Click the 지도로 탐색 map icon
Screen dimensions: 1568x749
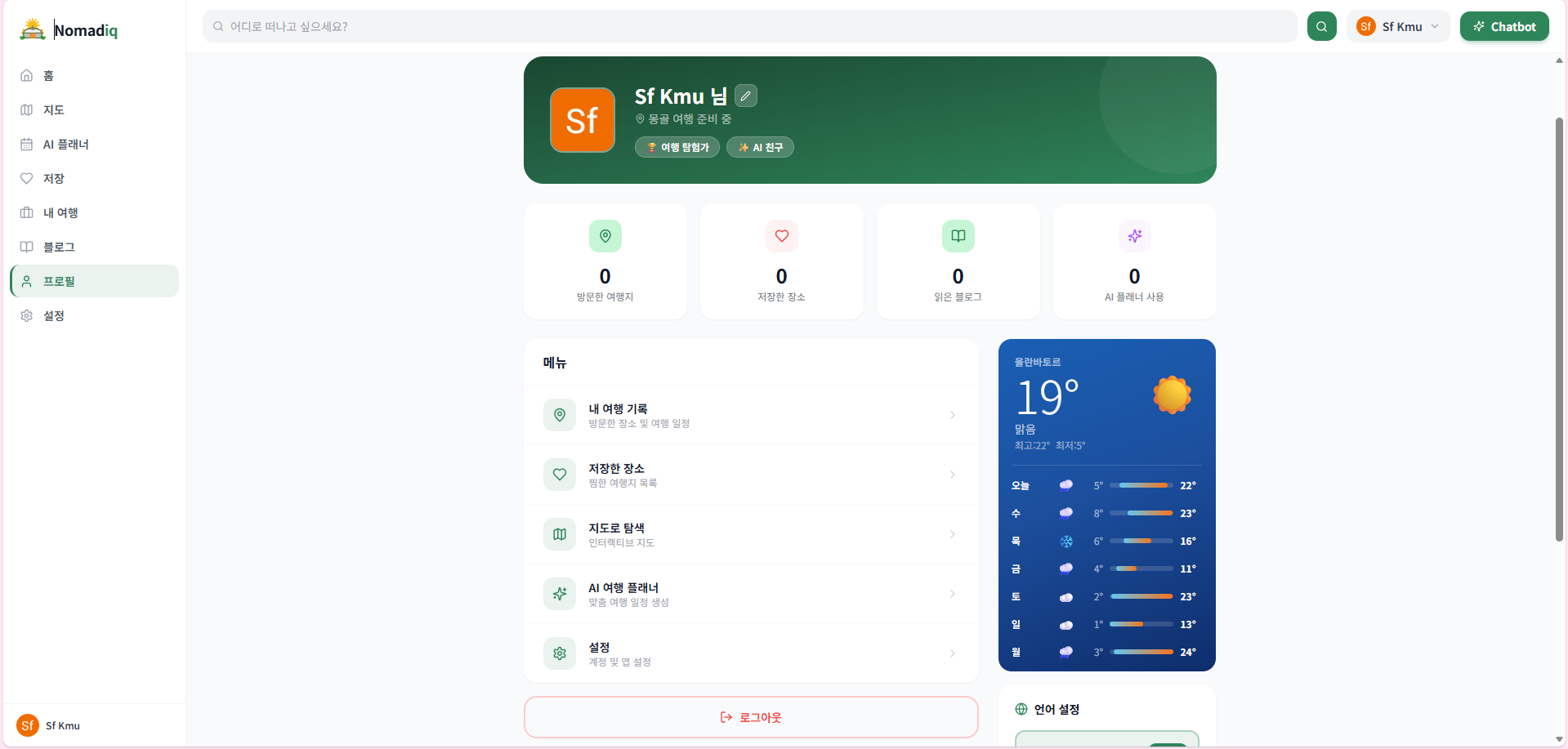560,534
